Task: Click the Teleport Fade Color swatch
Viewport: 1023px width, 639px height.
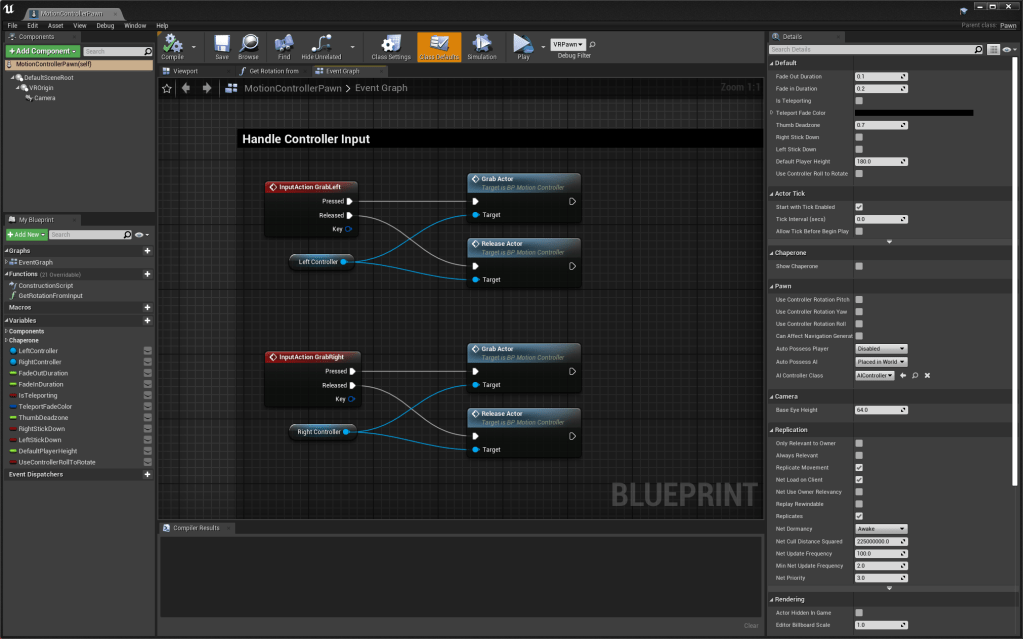Action: 913,113
